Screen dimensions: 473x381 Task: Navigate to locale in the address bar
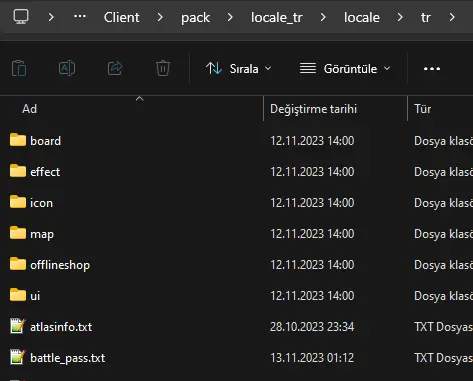(362, 17)
